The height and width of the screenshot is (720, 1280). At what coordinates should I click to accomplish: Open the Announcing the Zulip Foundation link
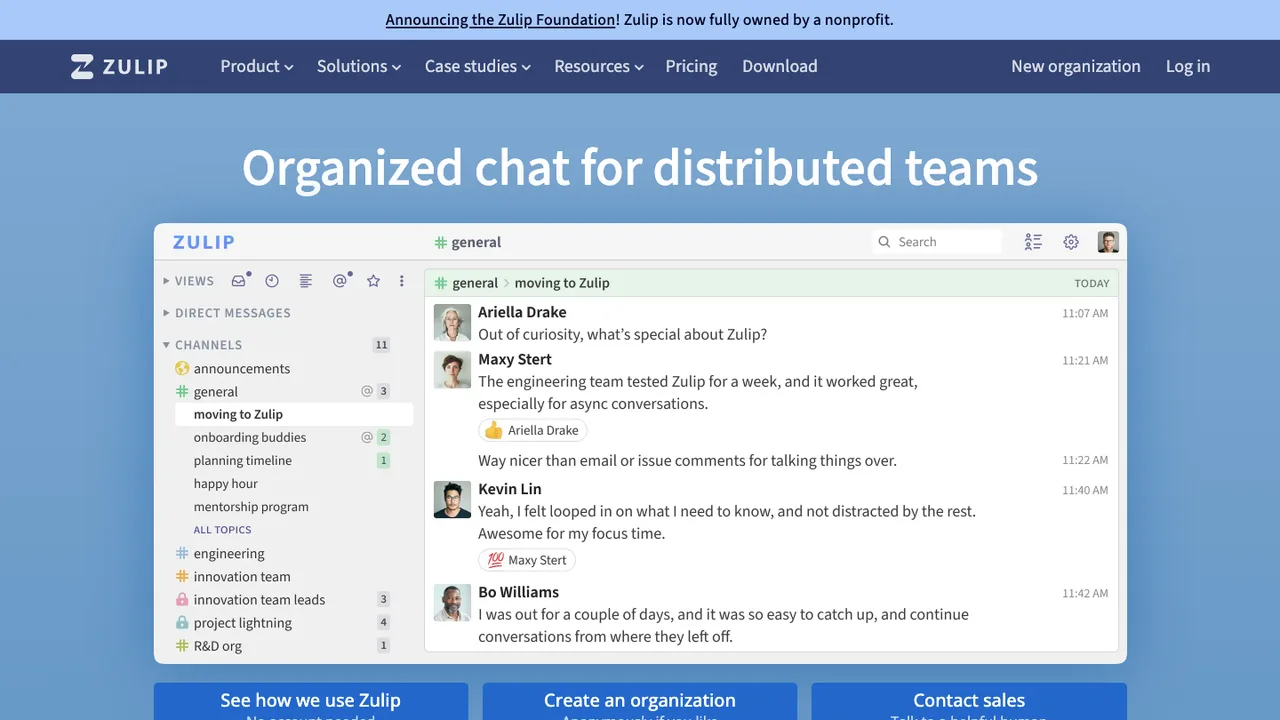tap(500, 20)
